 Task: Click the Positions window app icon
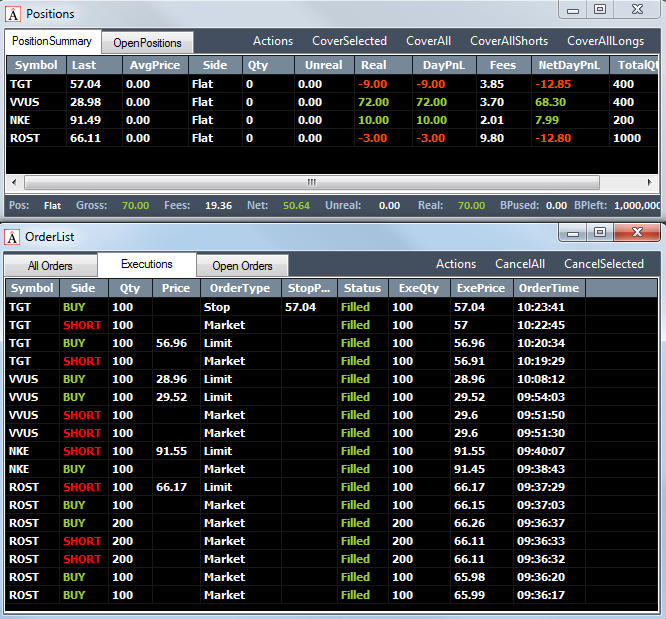click(13, 14)
